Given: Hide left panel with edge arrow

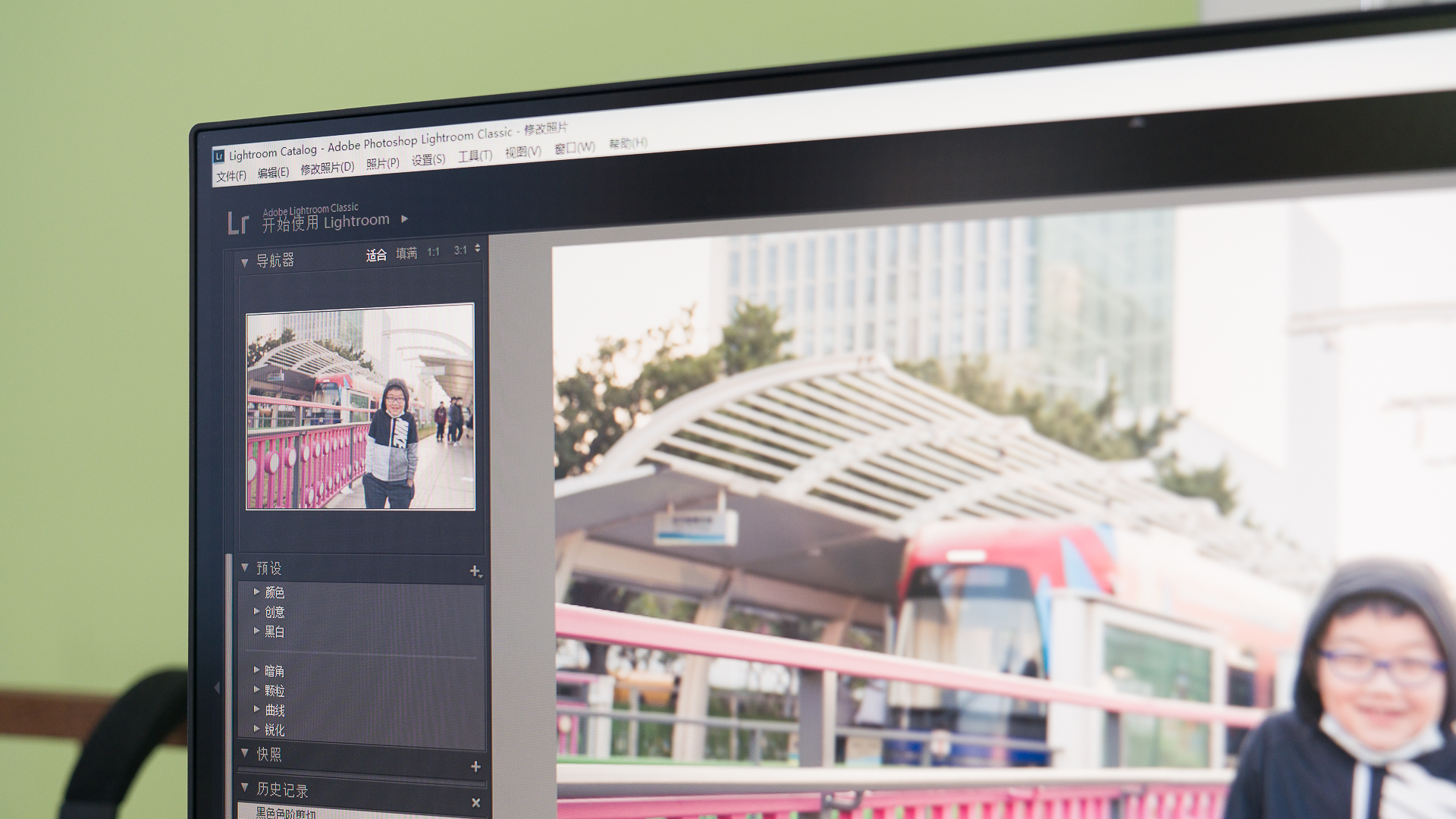Looking at the screenshot, I should click(217, 687).
